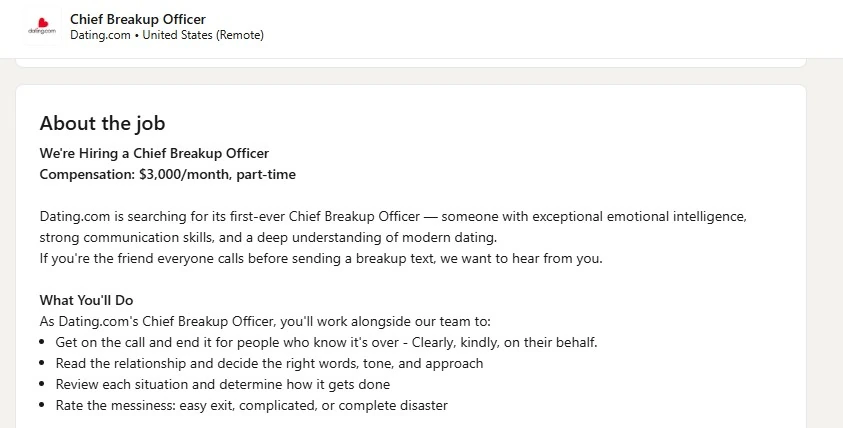Screen dimensions: 843x428
Task: Click the strong communication skills sentence
Action: pyautogui.click(x=268, y=238)
